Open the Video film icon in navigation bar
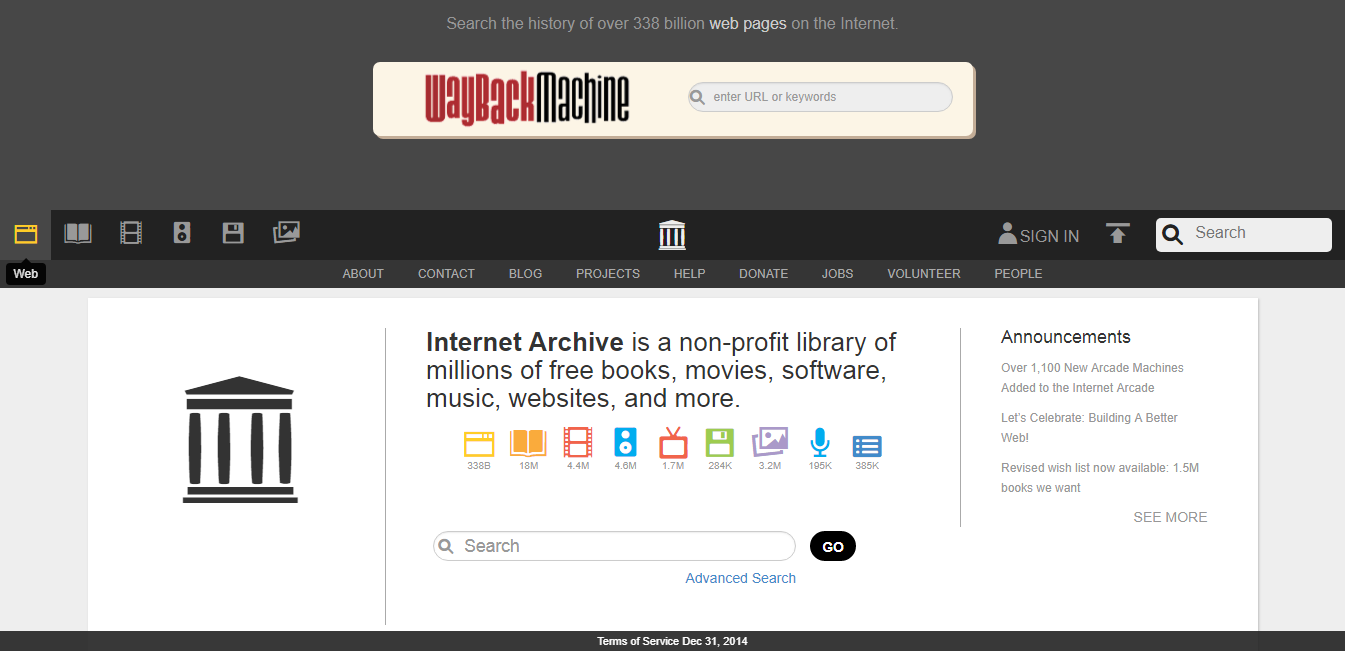The height and width of the screenshot is (651, 1345). (x=131, y=233)
